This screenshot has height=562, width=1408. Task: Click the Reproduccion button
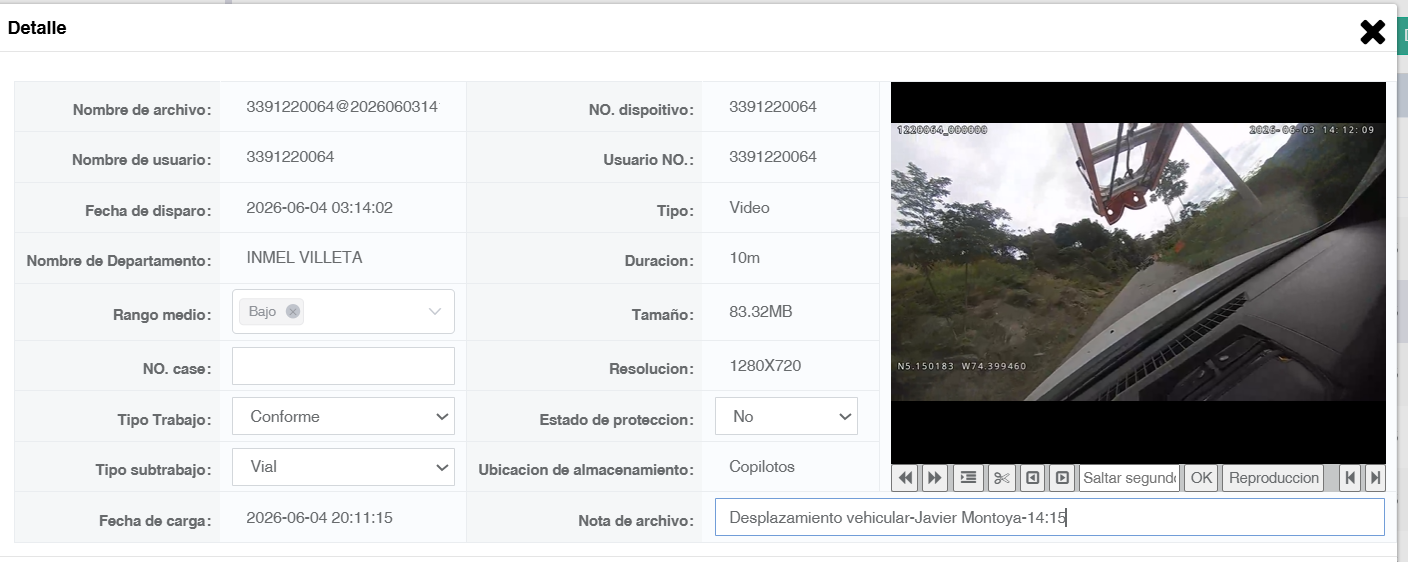1274,478
